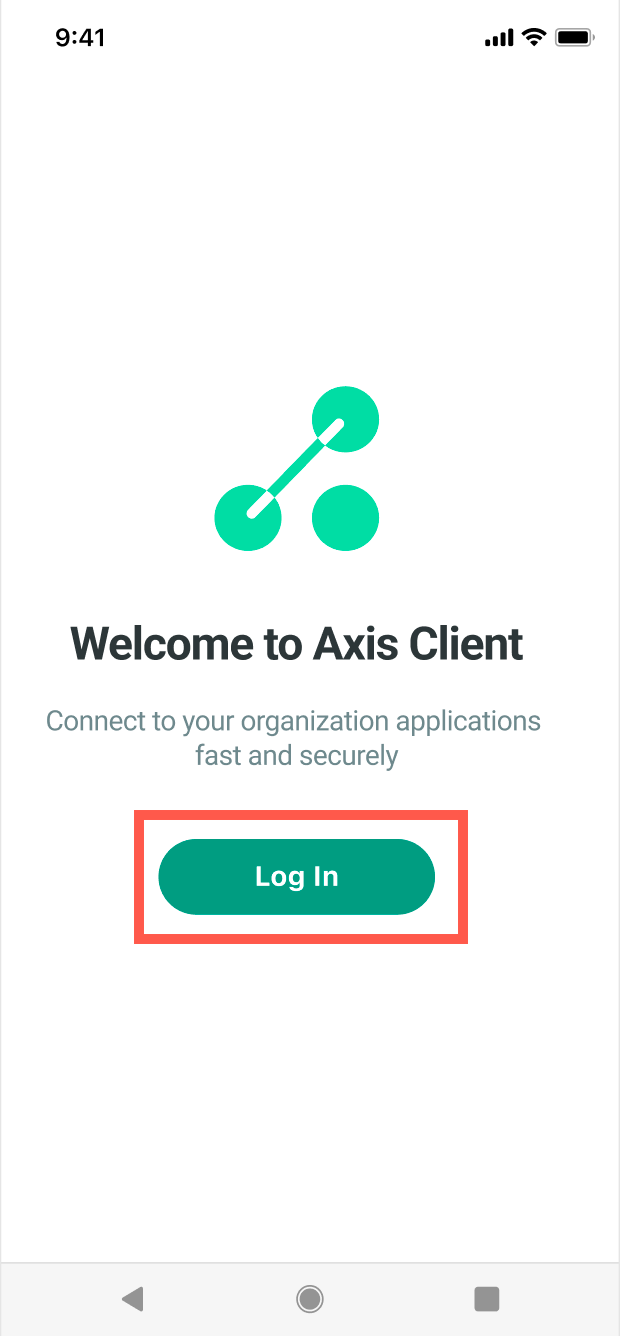Click the standalone bottom-right logo circle
The image size is (620, 1336).
point(346,518)
